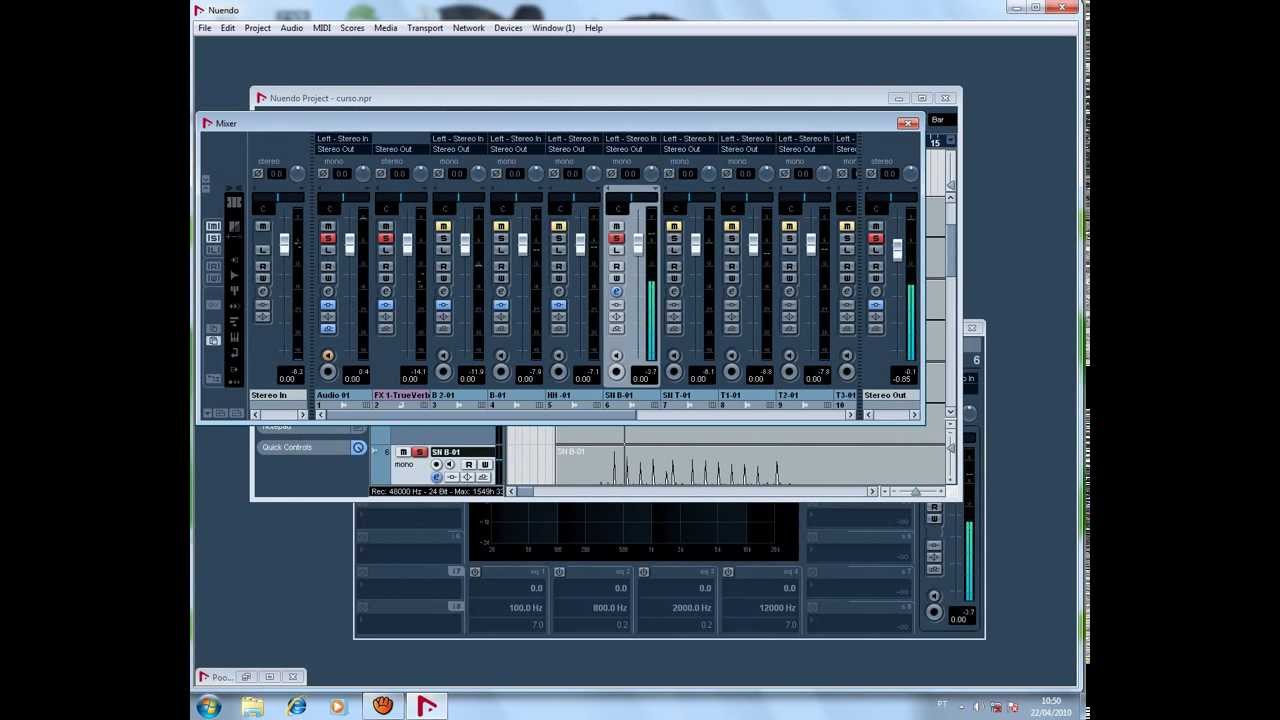The image size is (1280, 720).
Task: Toggle EQ band 4 power button
Action: (728, 572)
